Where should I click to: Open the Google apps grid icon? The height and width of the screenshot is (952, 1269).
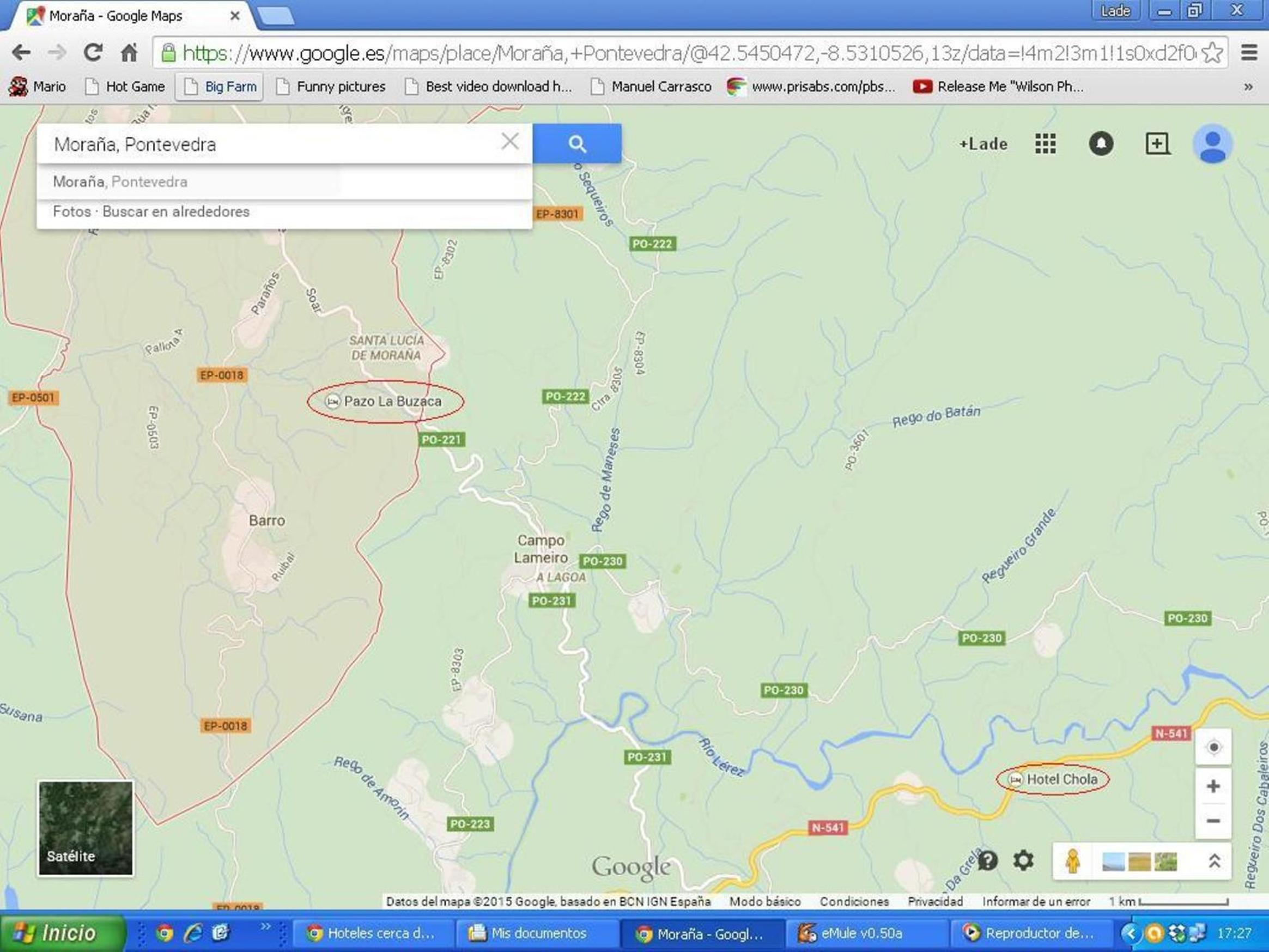click(x=1045, y=143)
